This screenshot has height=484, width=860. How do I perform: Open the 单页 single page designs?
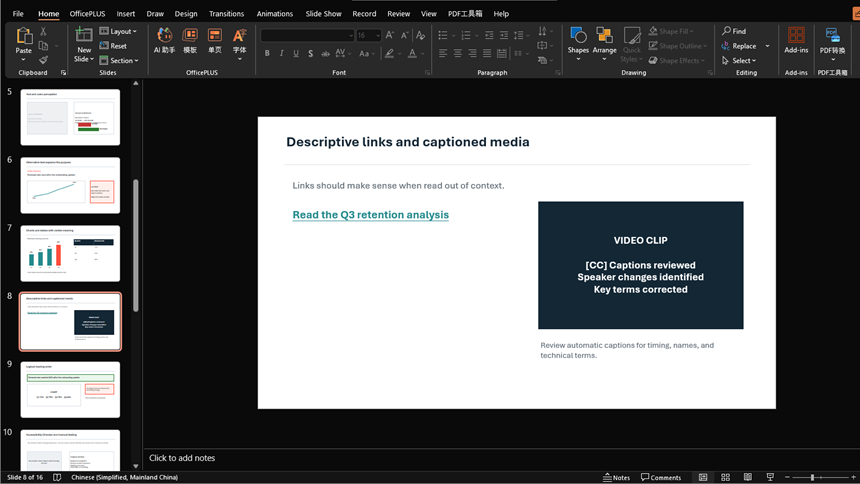(x=214, y=41)
